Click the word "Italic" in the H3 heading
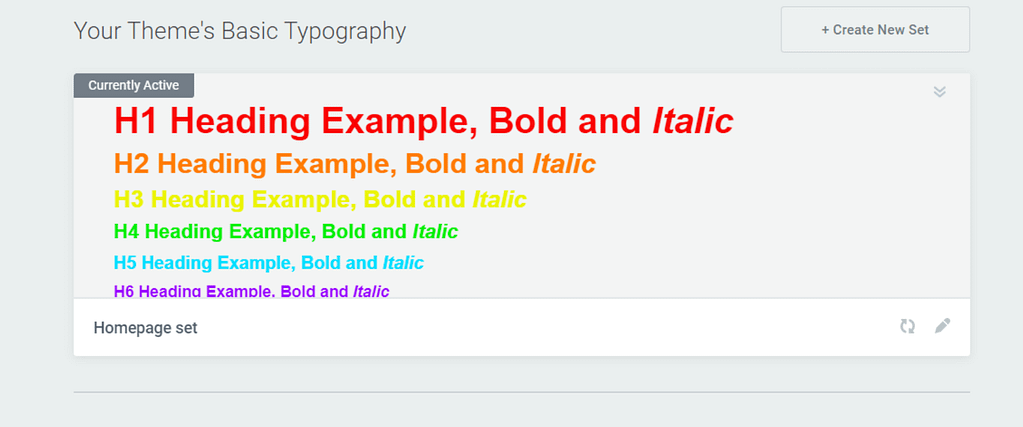The width and height of the screenshot is (1023, 427). 499,199
